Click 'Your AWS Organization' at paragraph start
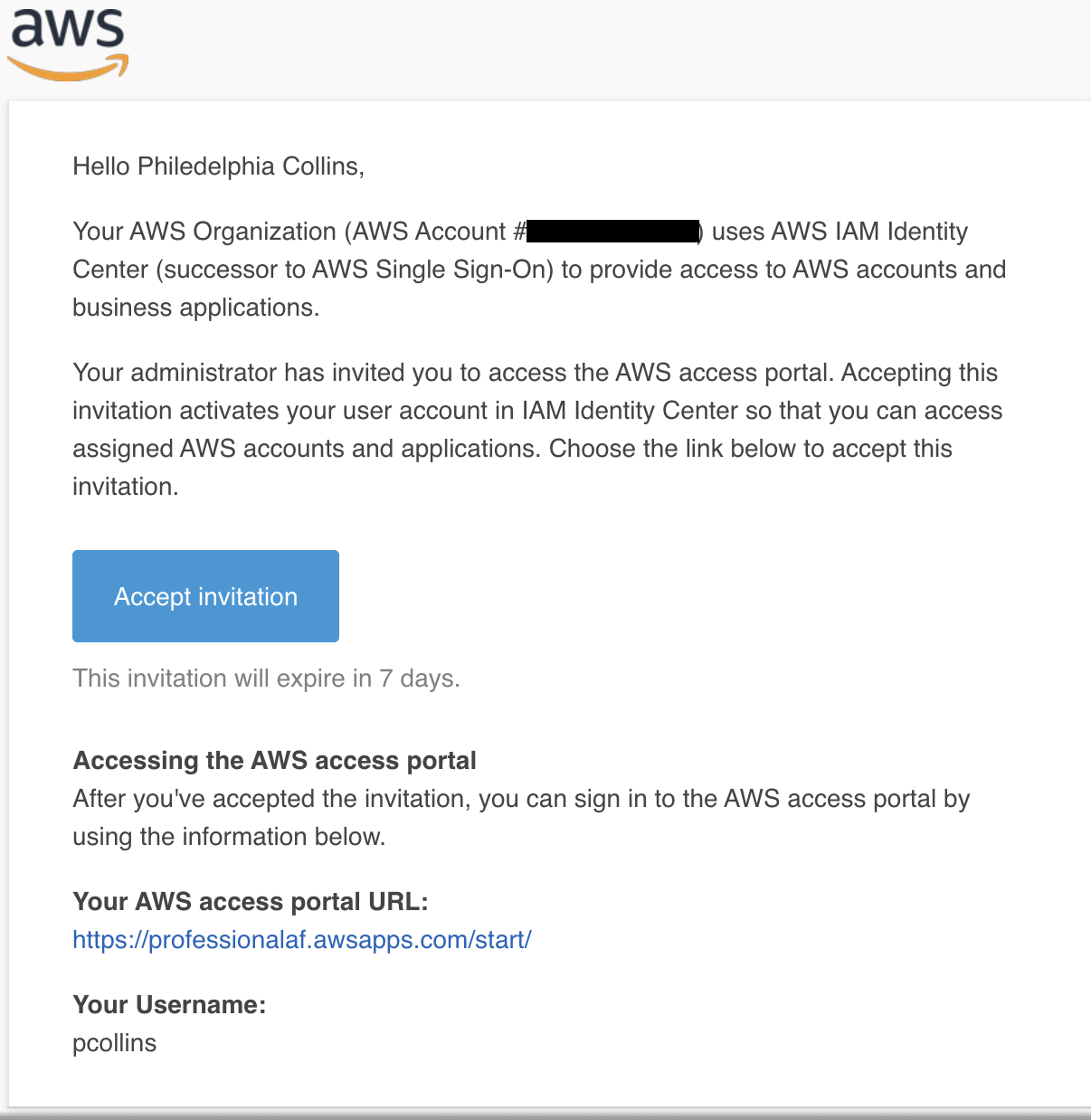The height and width of the screenshot is (1120, 1091). coord(204,232)
